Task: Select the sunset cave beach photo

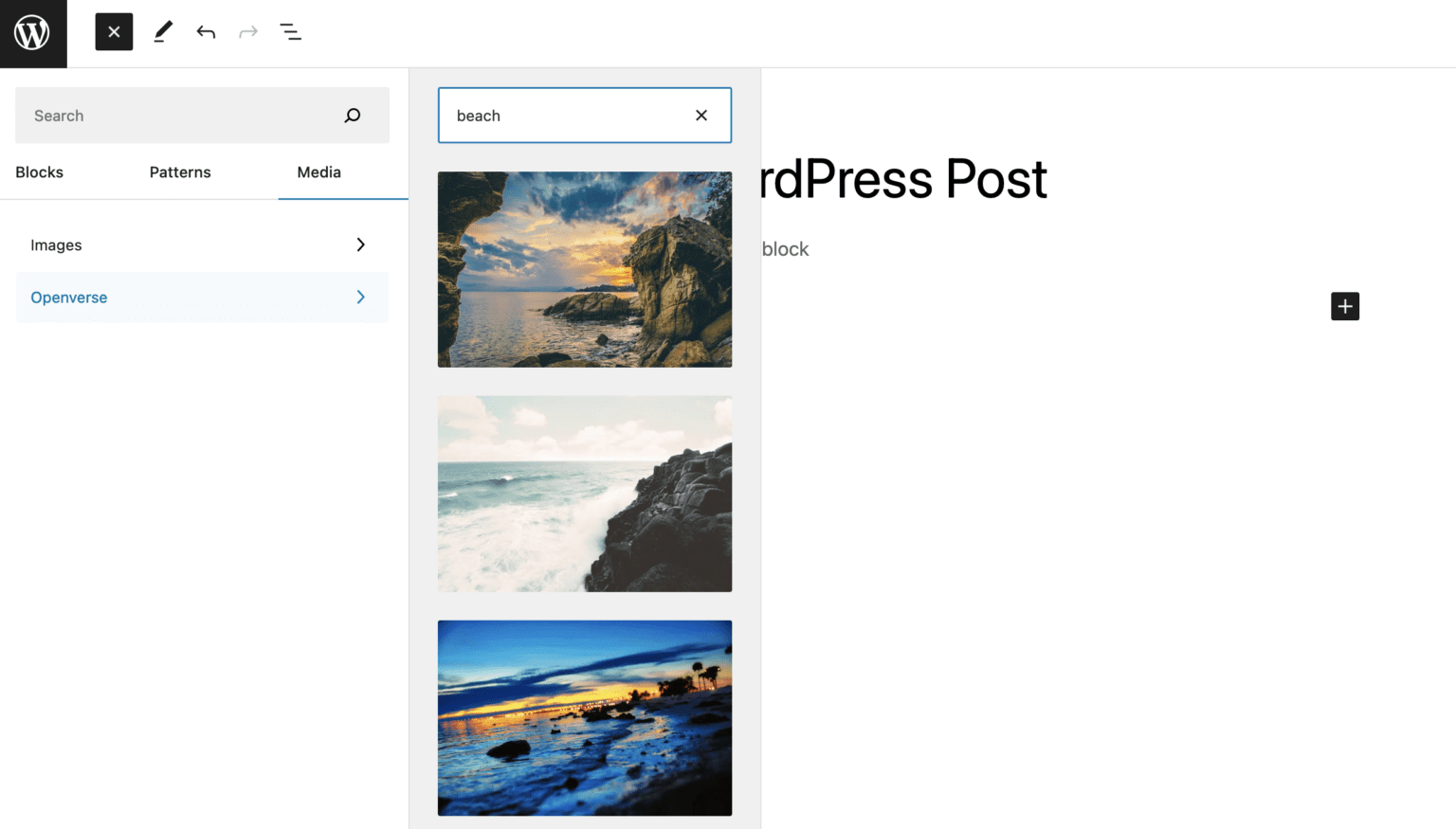Action: 584,269
